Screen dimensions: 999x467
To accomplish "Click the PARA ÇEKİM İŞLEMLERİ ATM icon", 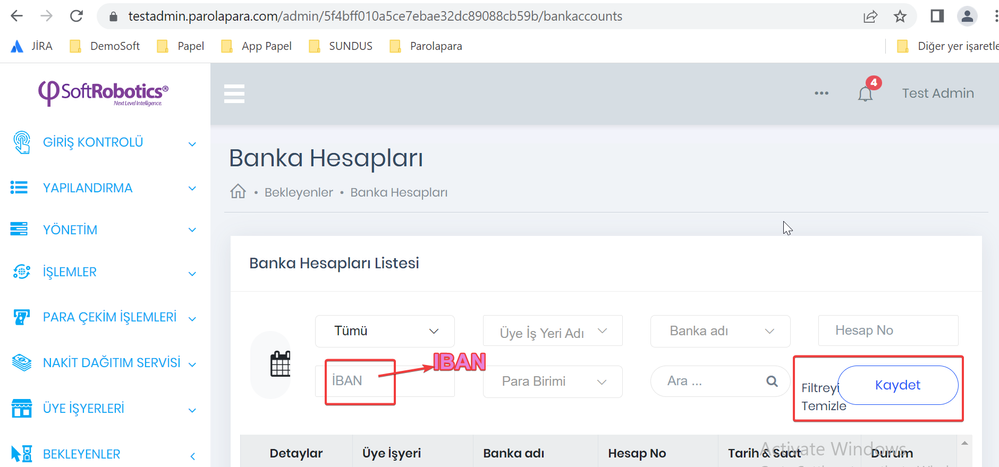I will [21, 317].
